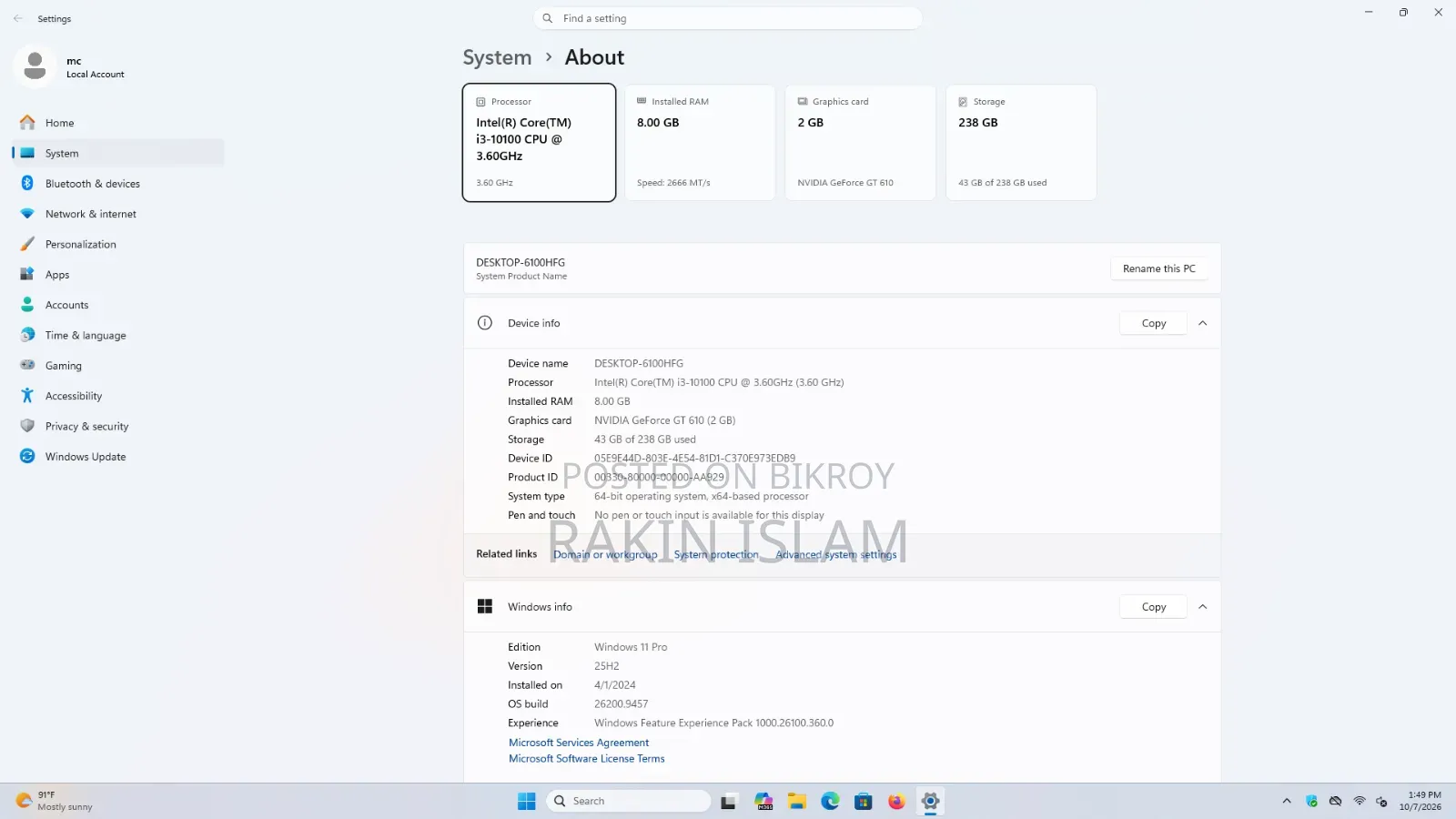Viewport: 1456px width, 819px height.
Task: Show hidden tray icons chevron
Action: [1286, 801]
